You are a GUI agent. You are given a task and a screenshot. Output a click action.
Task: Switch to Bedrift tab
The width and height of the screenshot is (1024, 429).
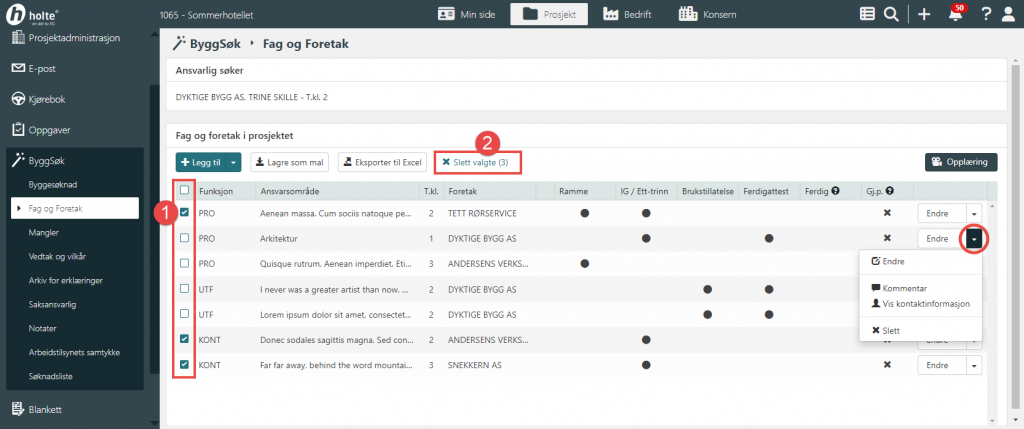(628, 14)
